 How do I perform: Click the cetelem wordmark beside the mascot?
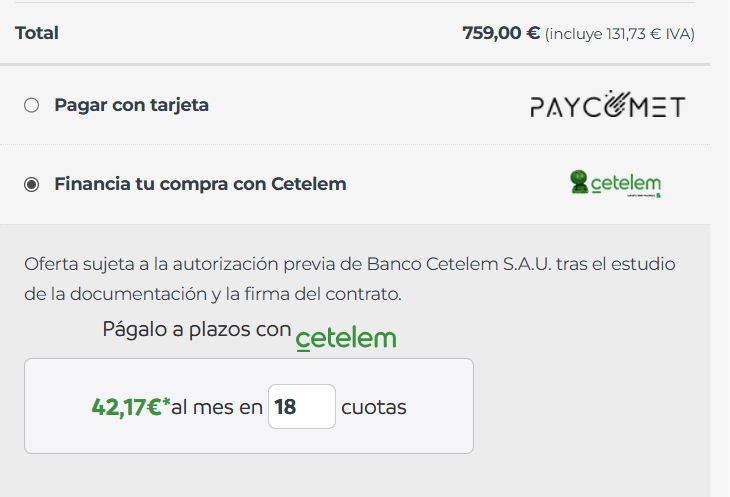tap(626, 184)
